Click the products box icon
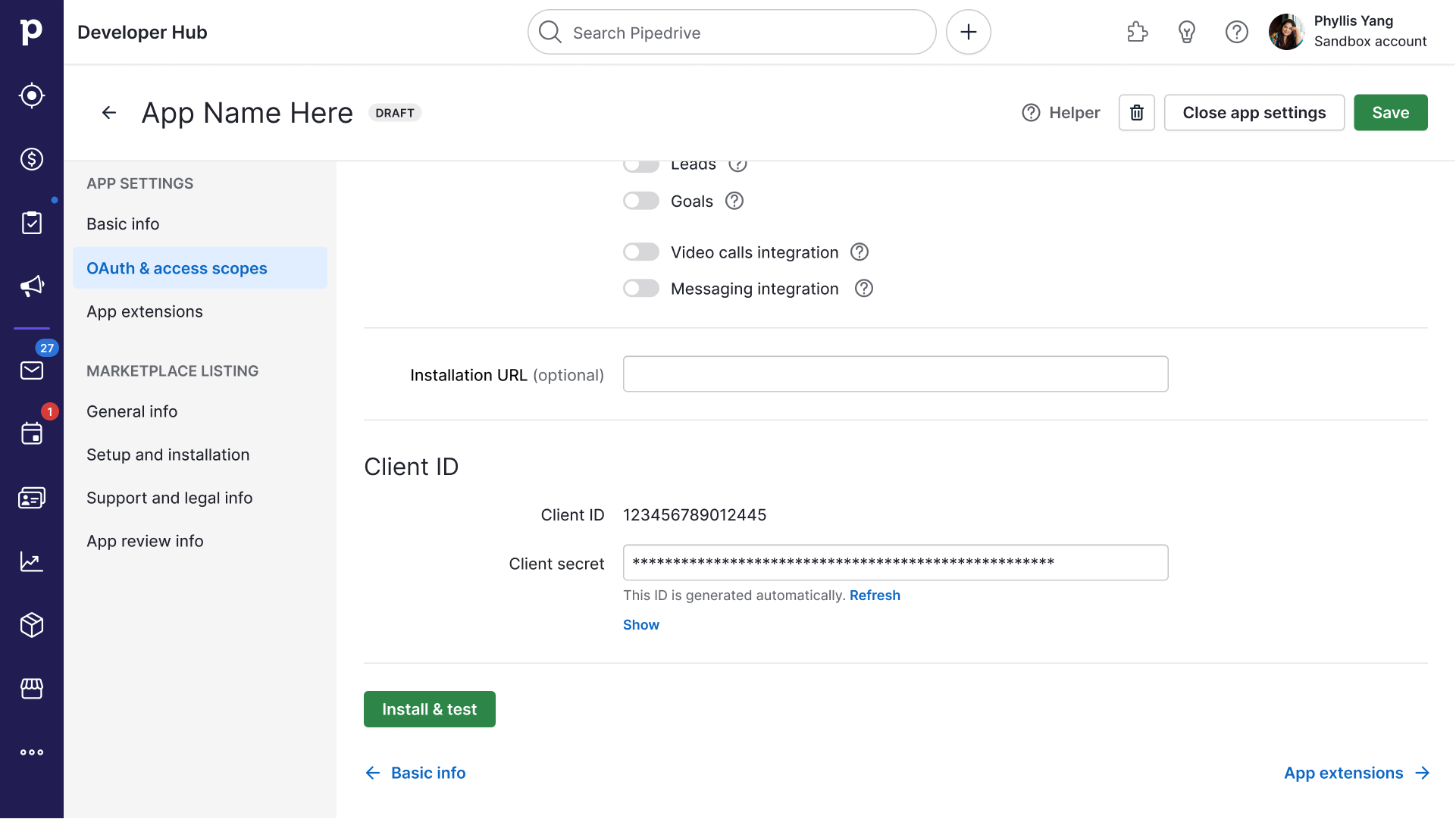This screenshot has height=819, width=1456. [32, 626]
